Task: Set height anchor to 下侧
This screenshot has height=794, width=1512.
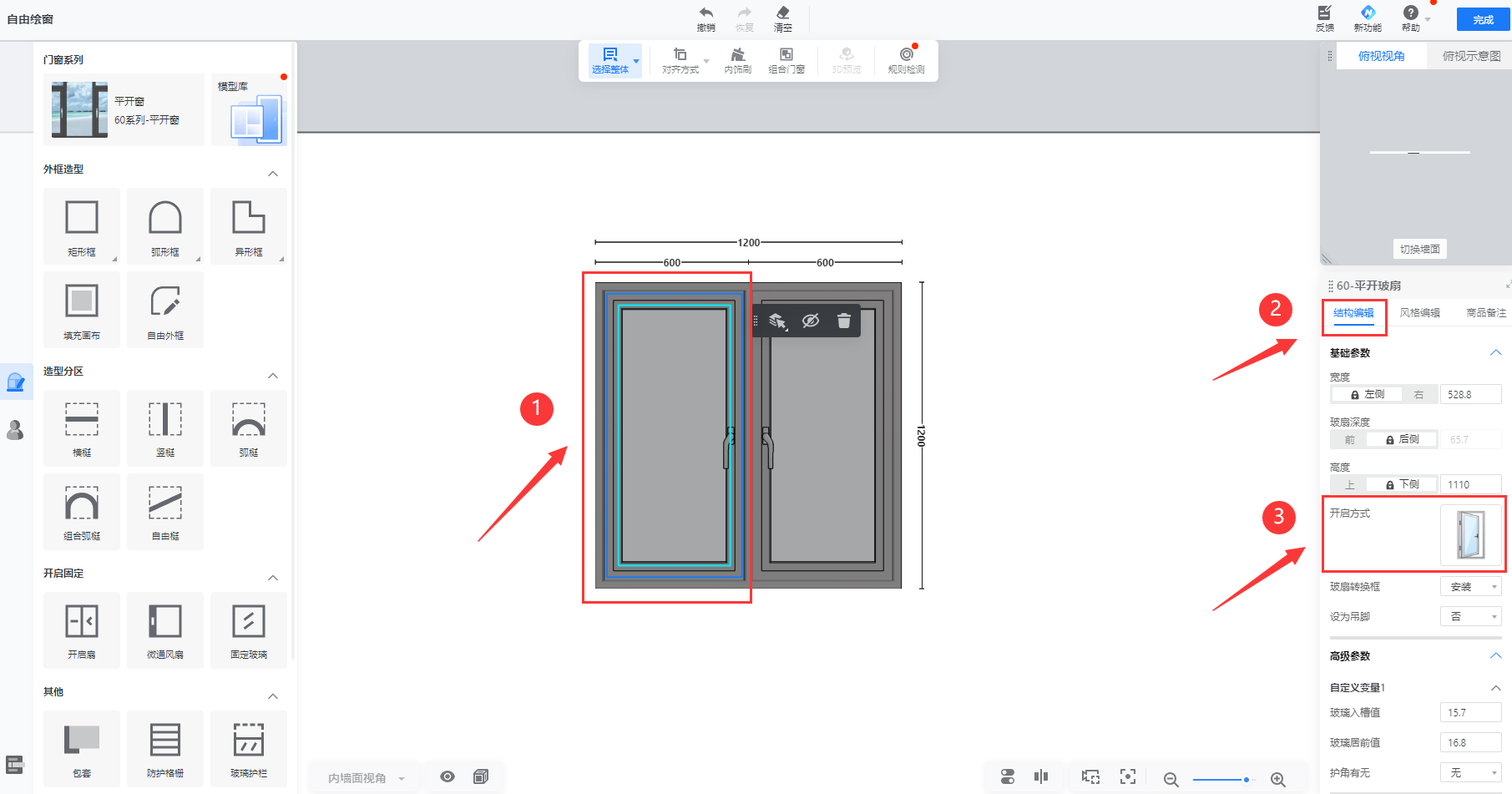Action: coord(1402,484)
